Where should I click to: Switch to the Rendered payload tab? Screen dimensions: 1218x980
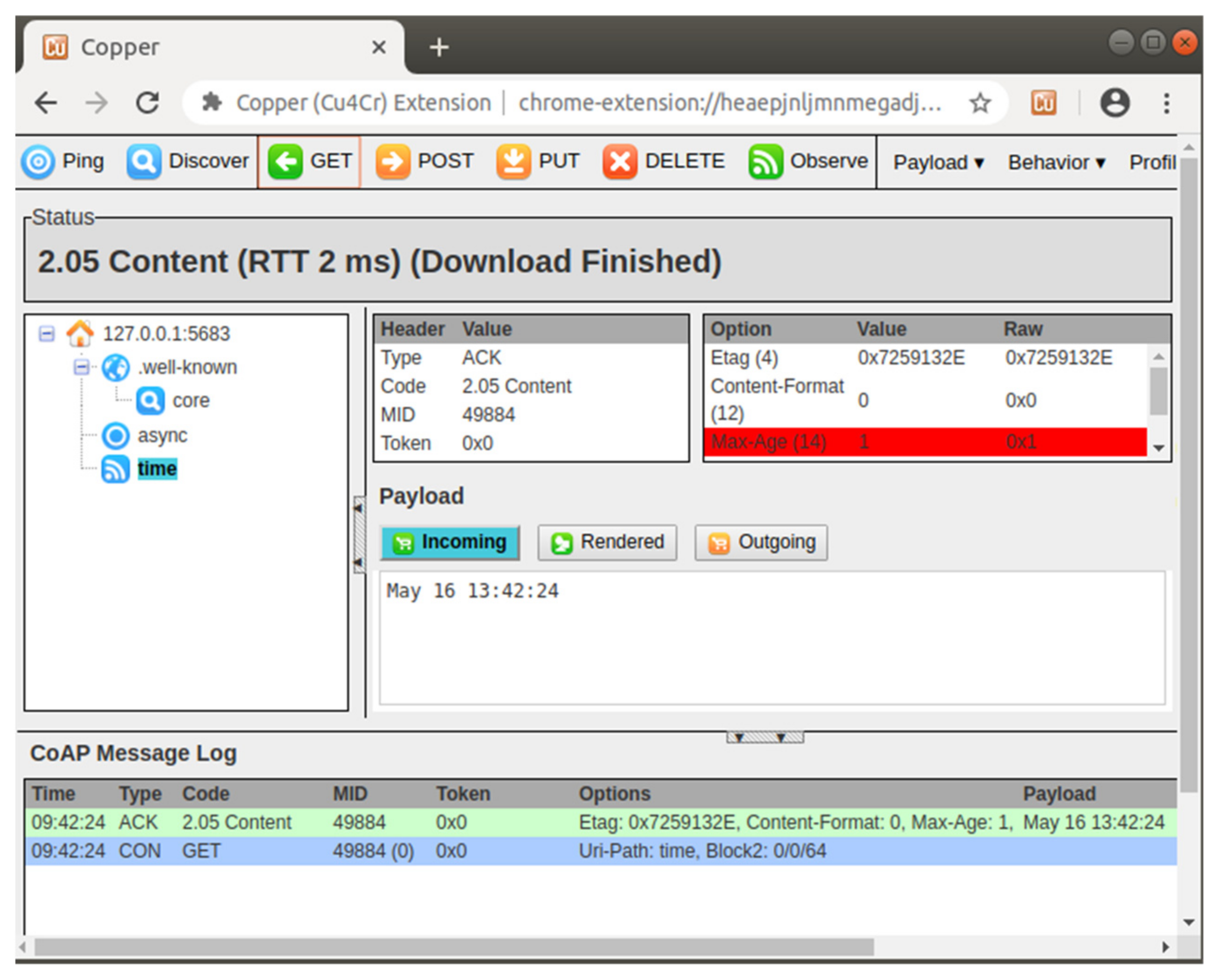pyautogui.click(x=607, y=542)
